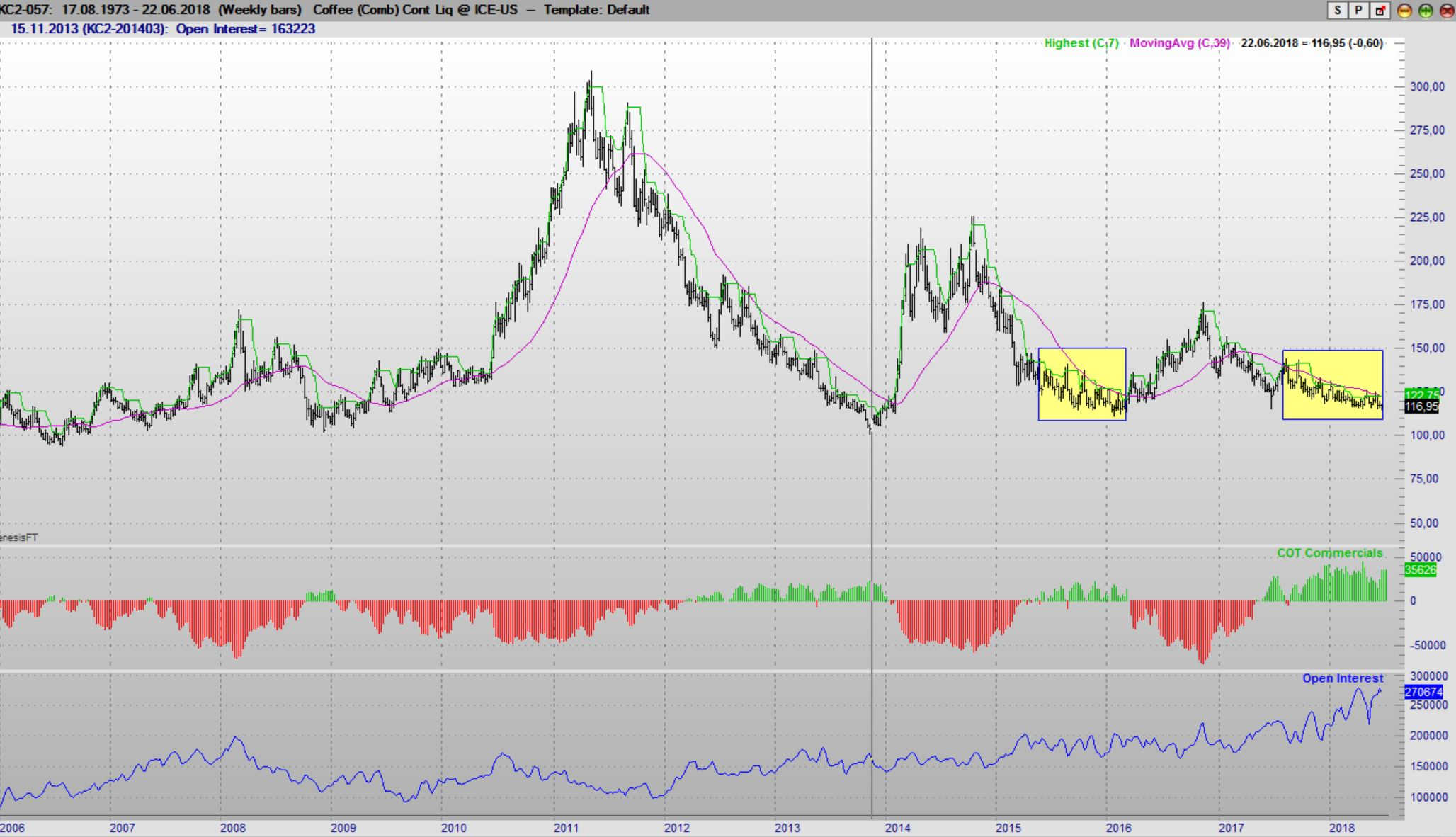Click the black 116,95 price tag
1456x837 pixels.
[1421, 406]
